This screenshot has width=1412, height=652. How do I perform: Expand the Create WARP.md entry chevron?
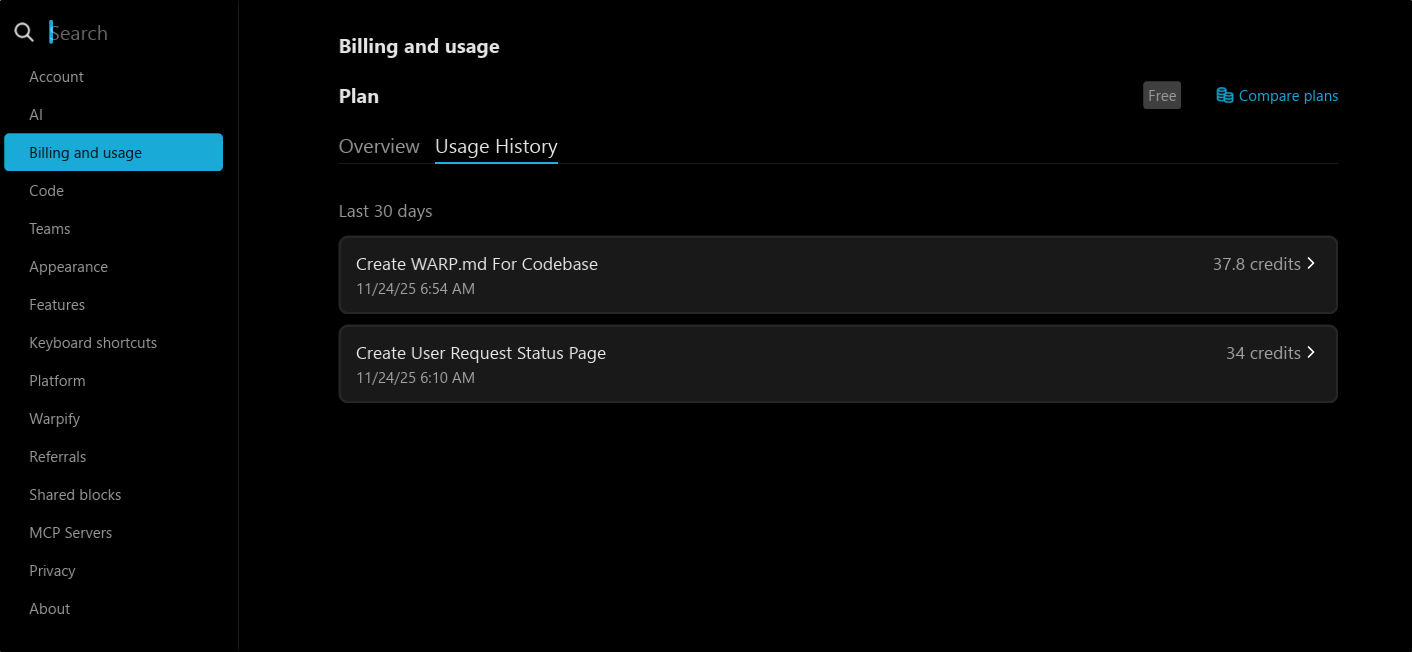click(1311, 264)
